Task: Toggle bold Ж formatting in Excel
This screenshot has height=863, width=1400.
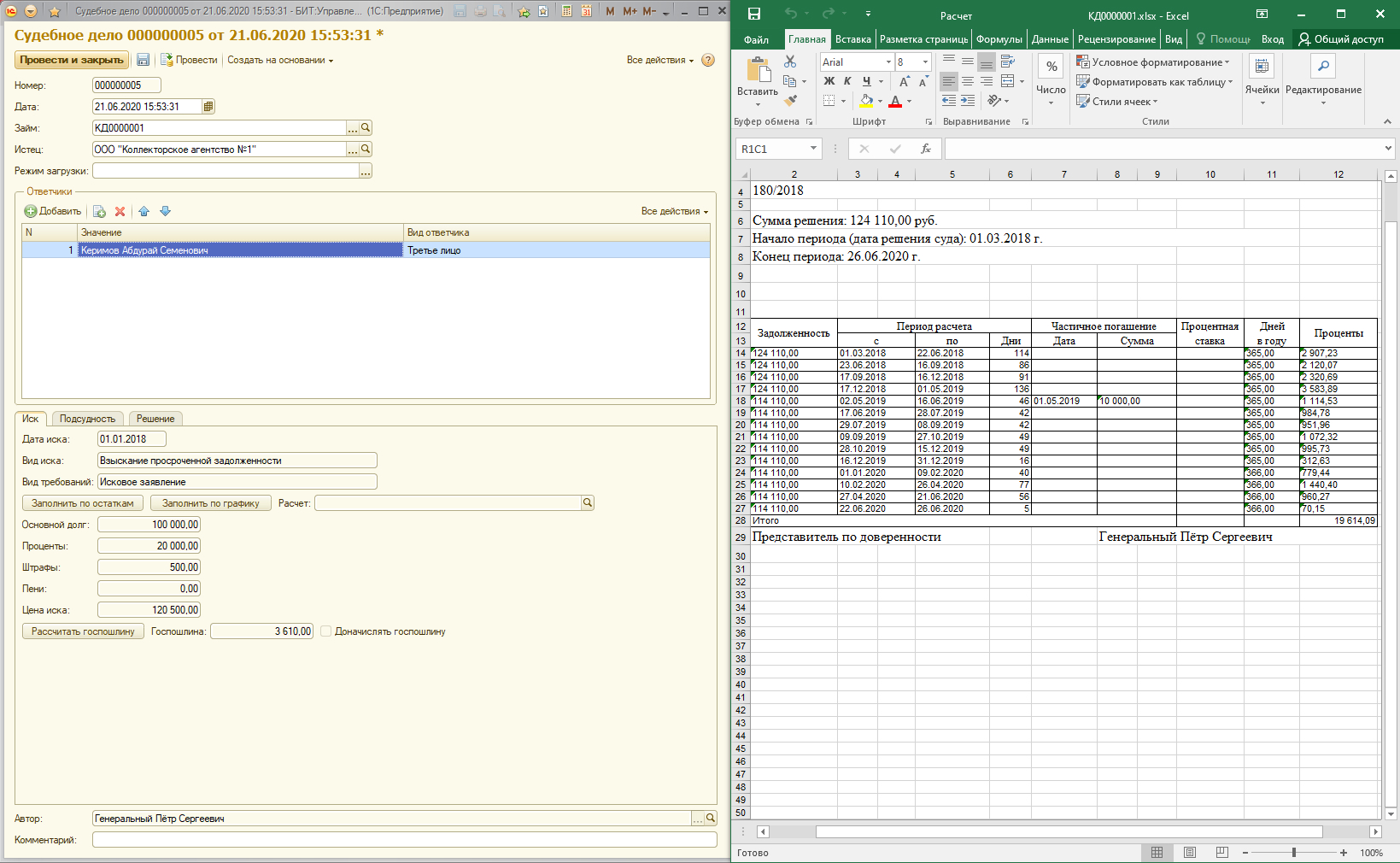Action: point(829,81)
